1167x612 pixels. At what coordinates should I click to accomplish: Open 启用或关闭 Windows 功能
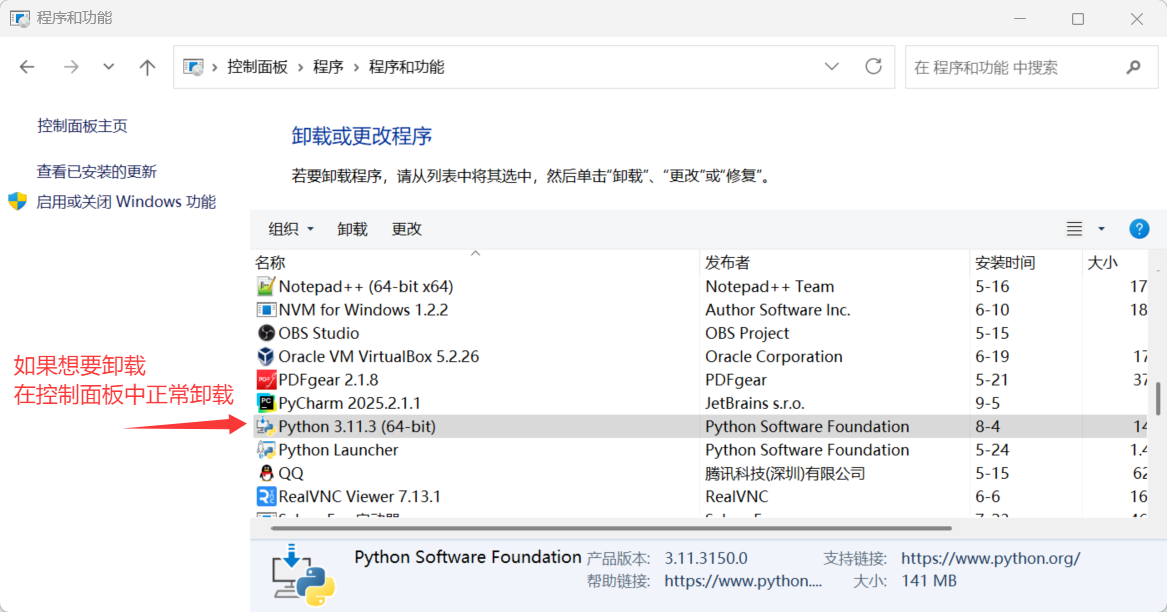126,201
